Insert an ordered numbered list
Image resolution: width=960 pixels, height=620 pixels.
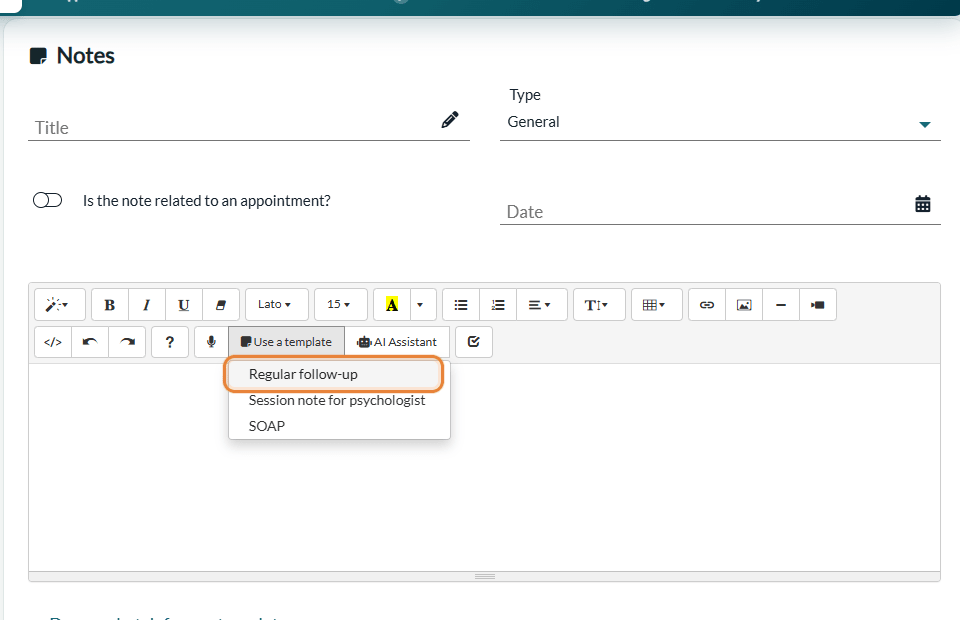498,305
